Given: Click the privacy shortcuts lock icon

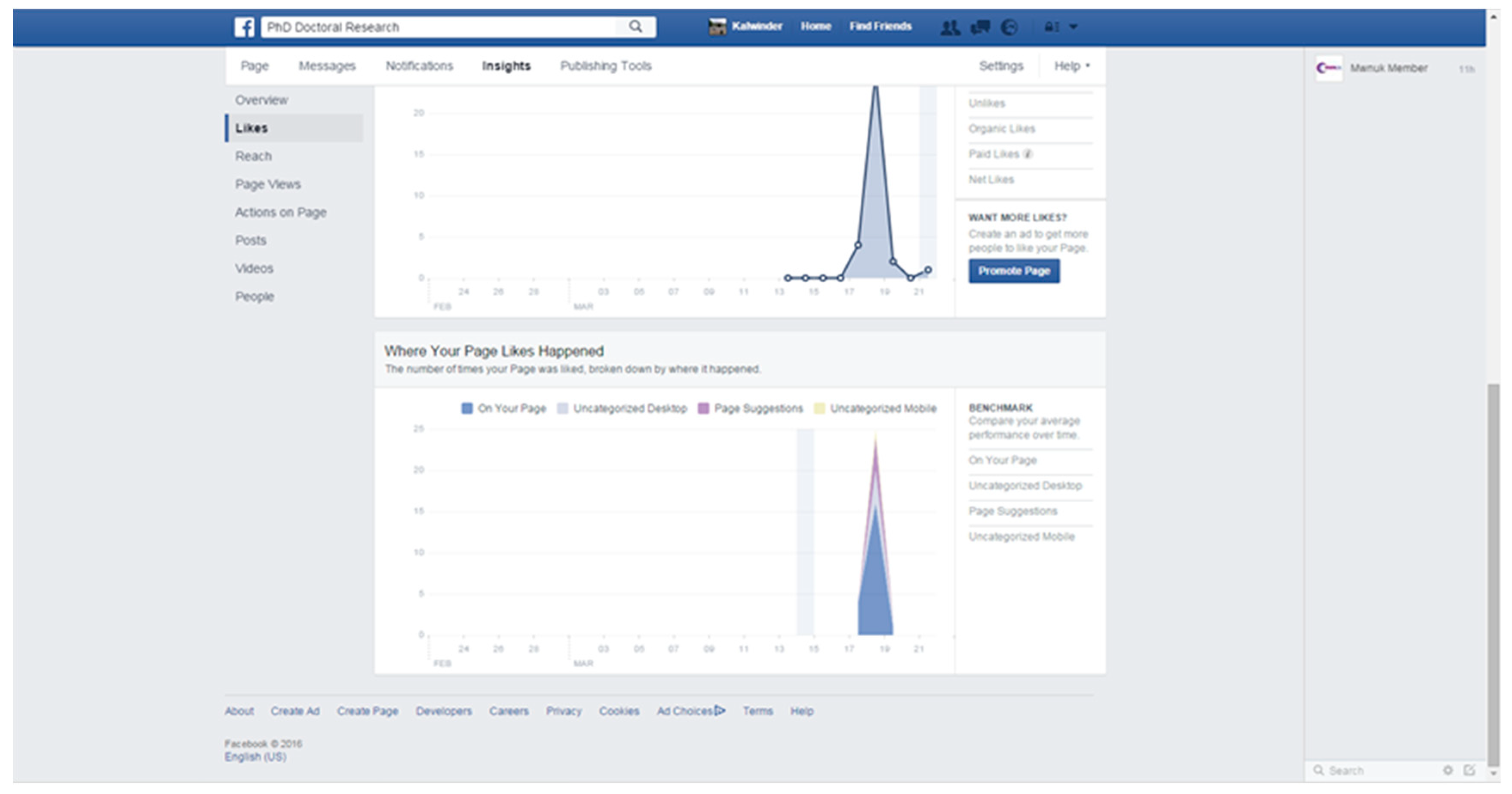Looking at the screenshot, I should 1051,27.
